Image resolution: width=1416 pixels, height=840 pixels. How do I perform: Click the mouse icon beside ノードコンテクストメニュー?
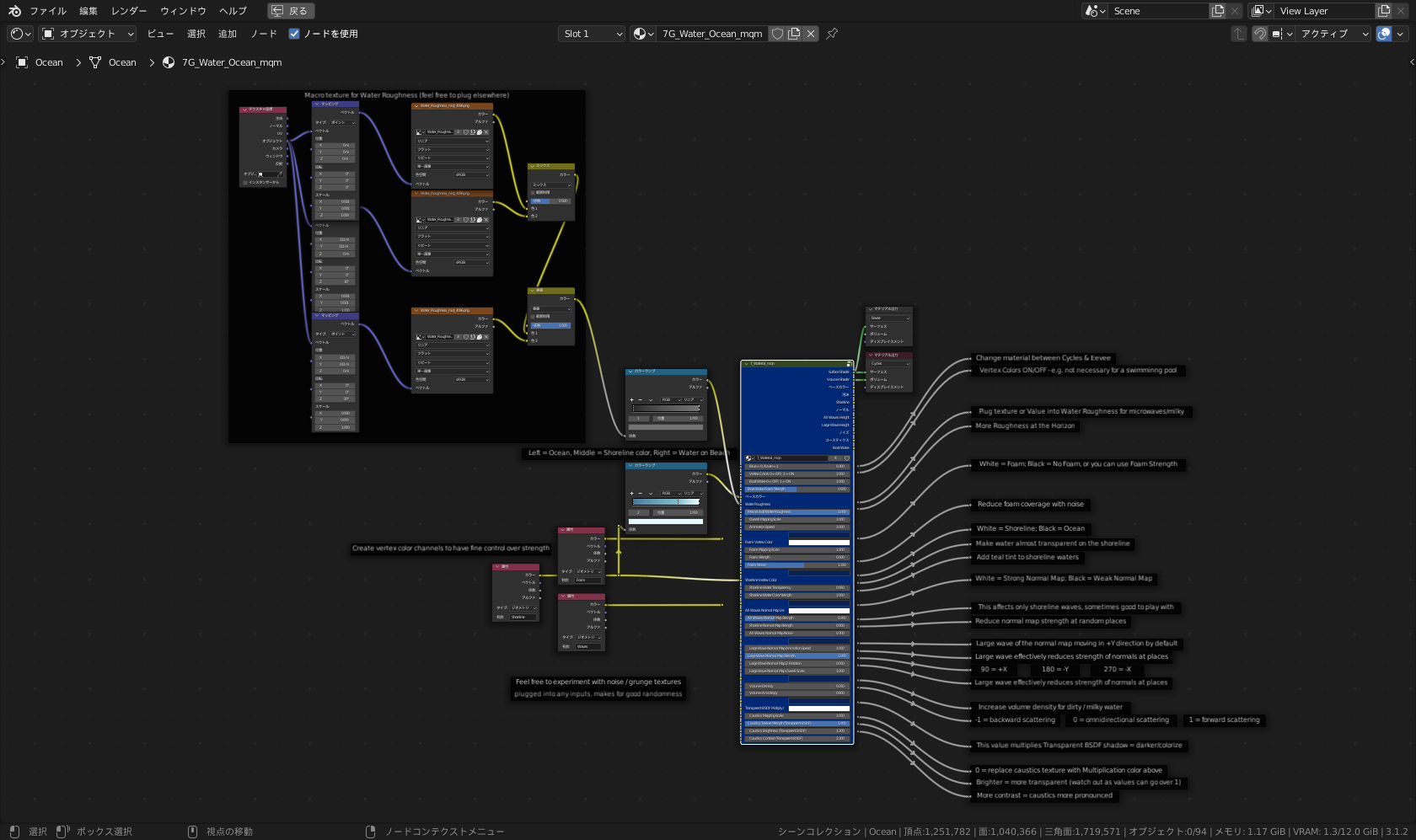click(371, 832)
